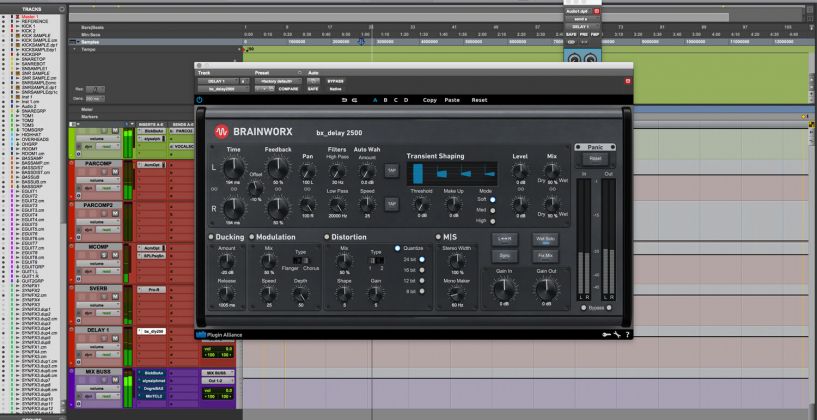Select plugin setting slot D
The image size is (817, 420).
406,100
